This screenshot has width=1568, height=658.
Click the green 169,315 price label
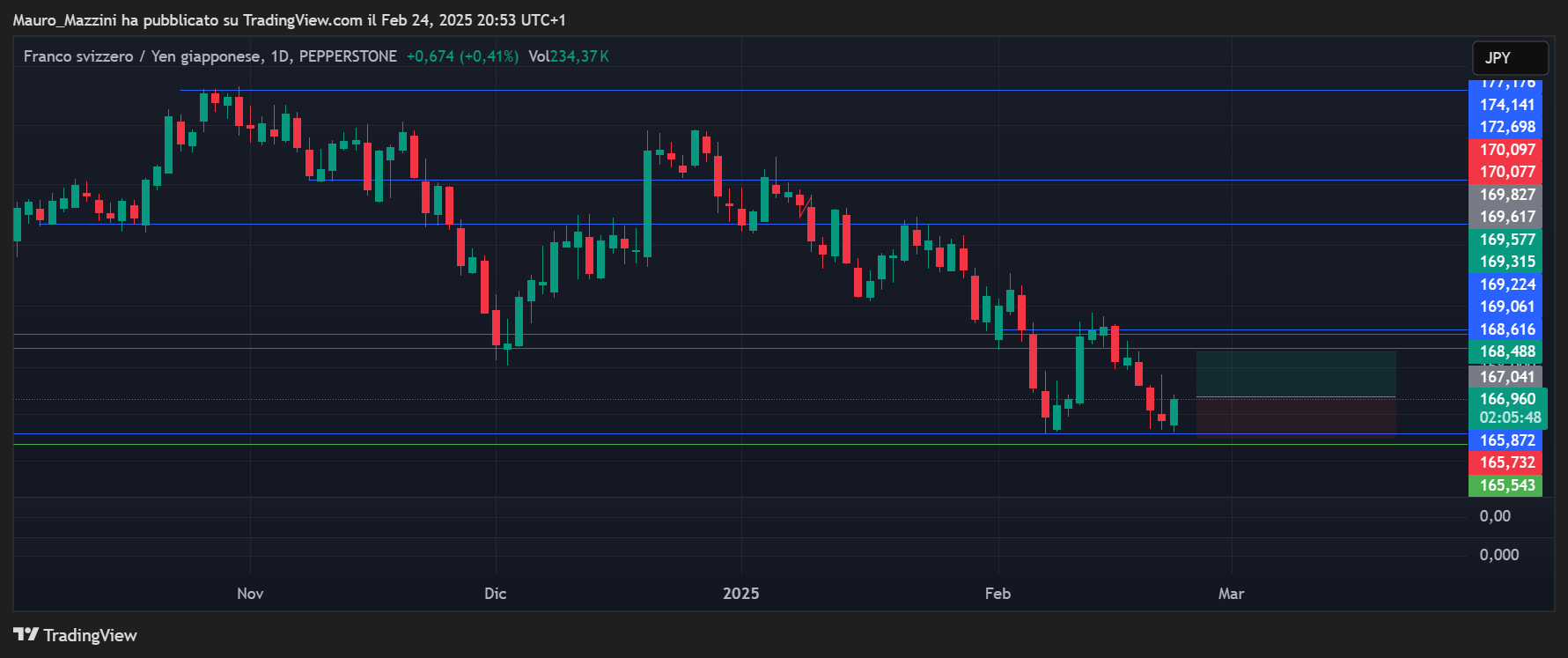click(x=1505, y=262)
